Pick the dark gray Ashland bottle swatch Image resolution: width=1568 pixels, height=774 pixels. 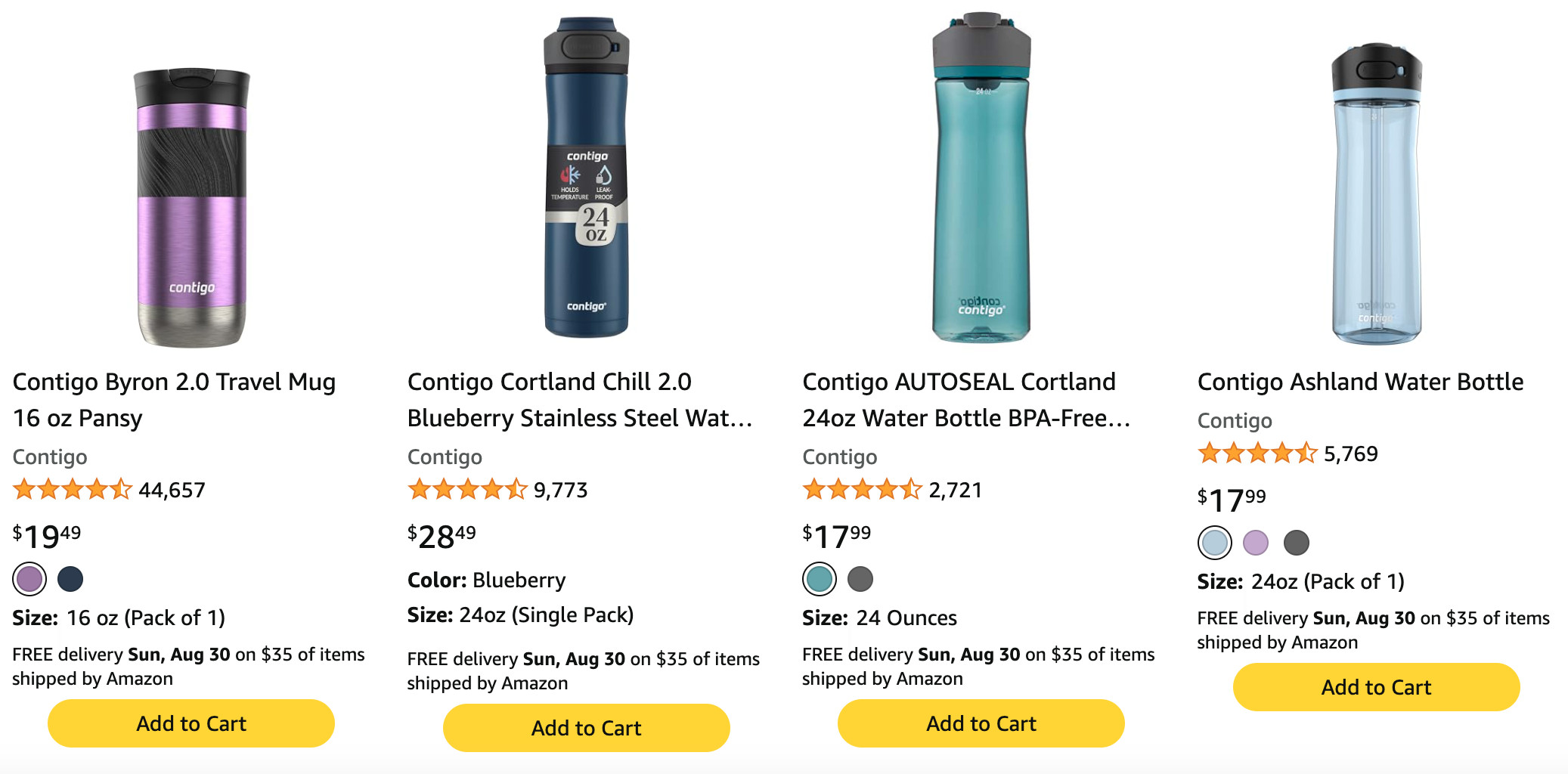[1297, 543]
